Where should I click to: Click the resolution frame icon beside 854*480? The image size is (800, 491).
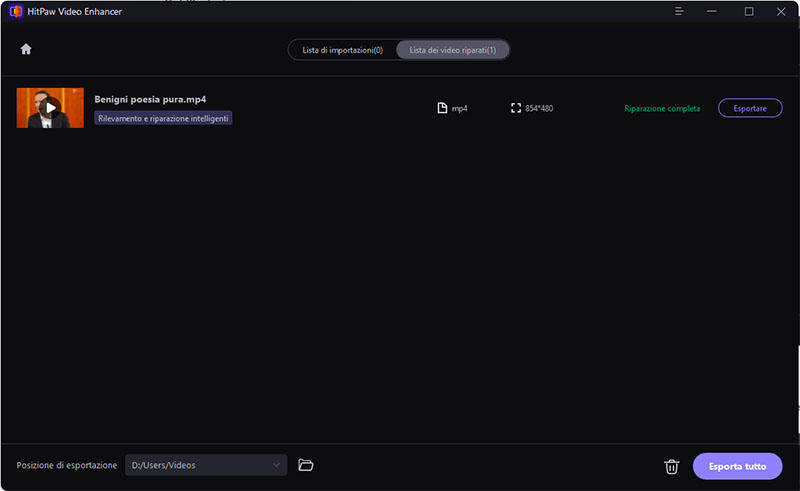[x=516, y=108]
